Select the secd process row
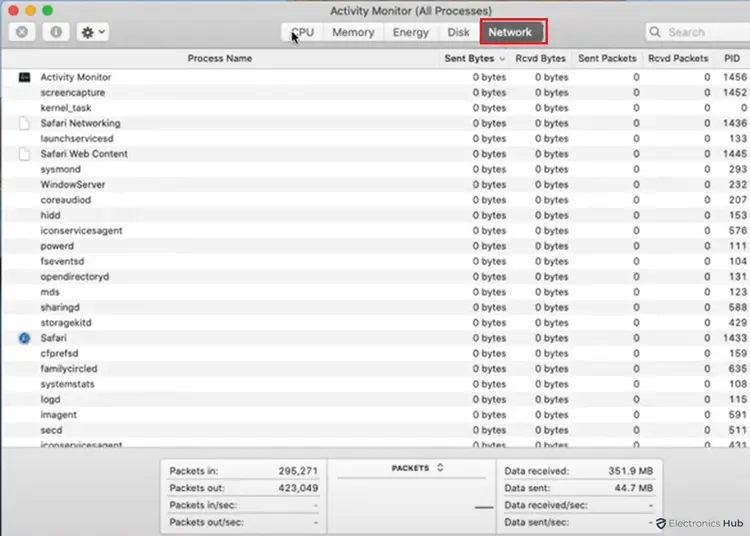Screen dimensions: 750x536 tap(375, 430)
